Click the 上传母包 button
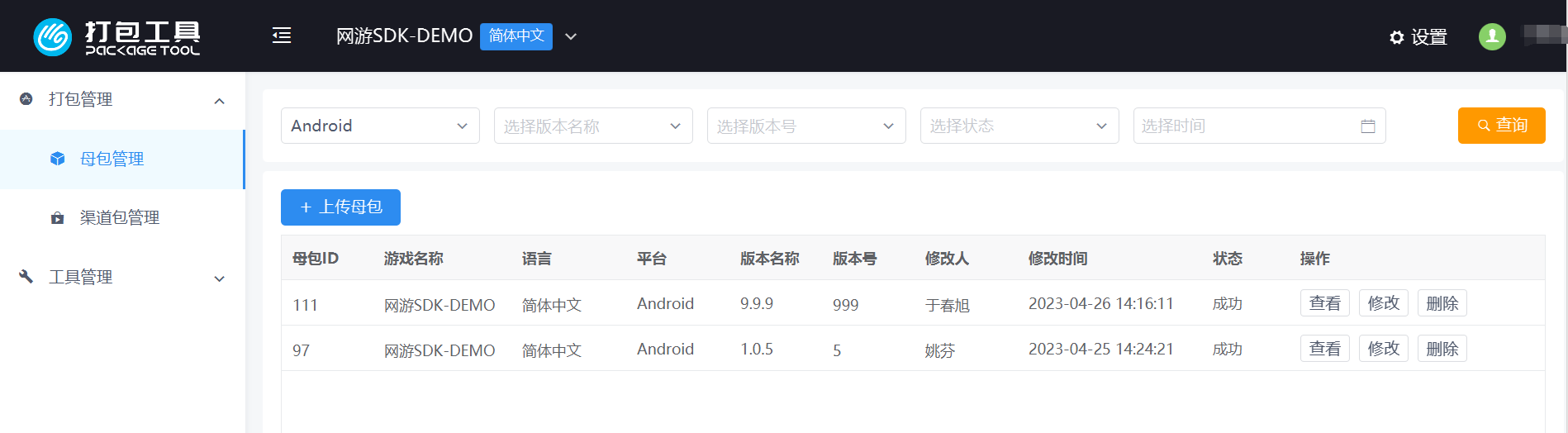This screenshot has width=1568, height=433. [340, 207]
